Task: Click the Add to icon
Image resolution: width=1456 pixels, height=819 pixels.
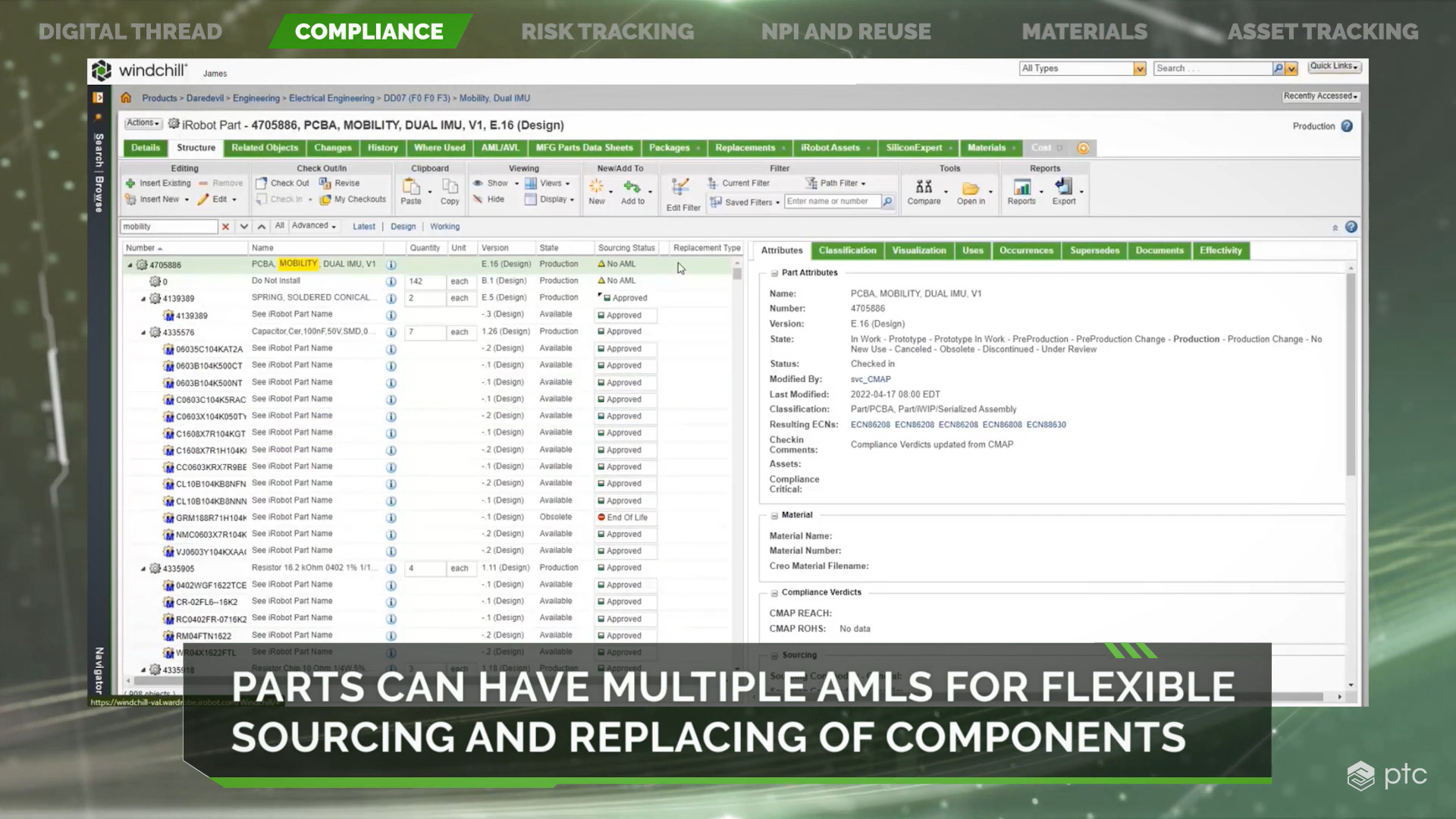Action: click(x=632, y=187)
